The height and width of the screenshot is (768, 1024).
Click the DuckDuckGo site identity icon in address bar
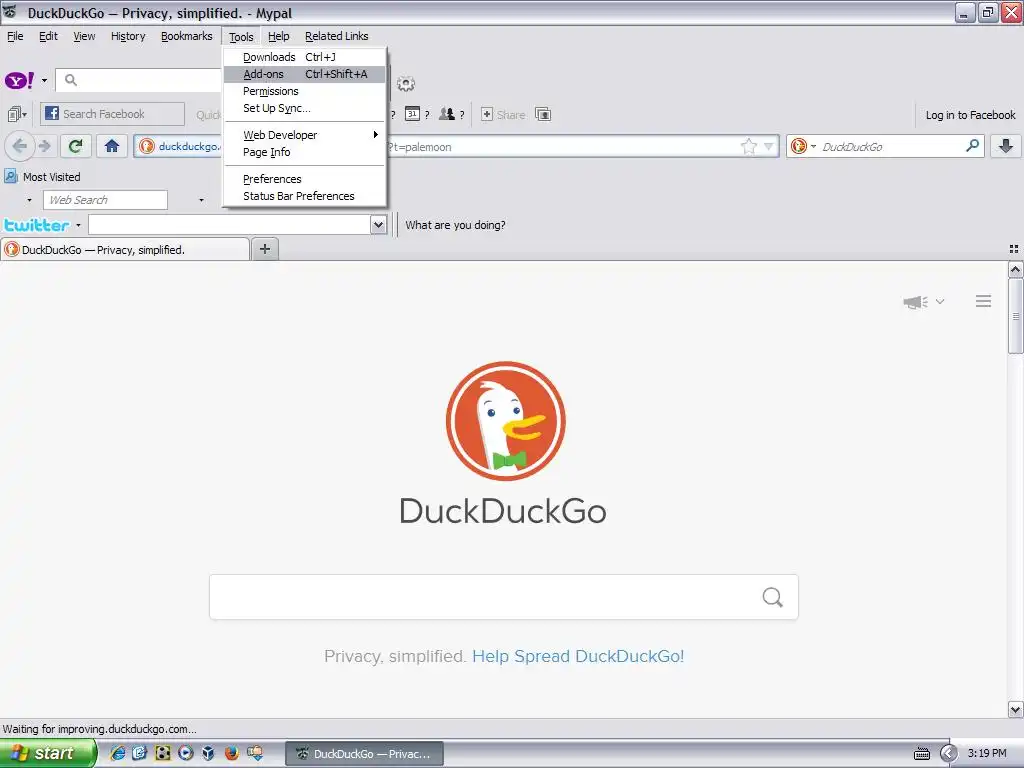click(x=147, y=146)
